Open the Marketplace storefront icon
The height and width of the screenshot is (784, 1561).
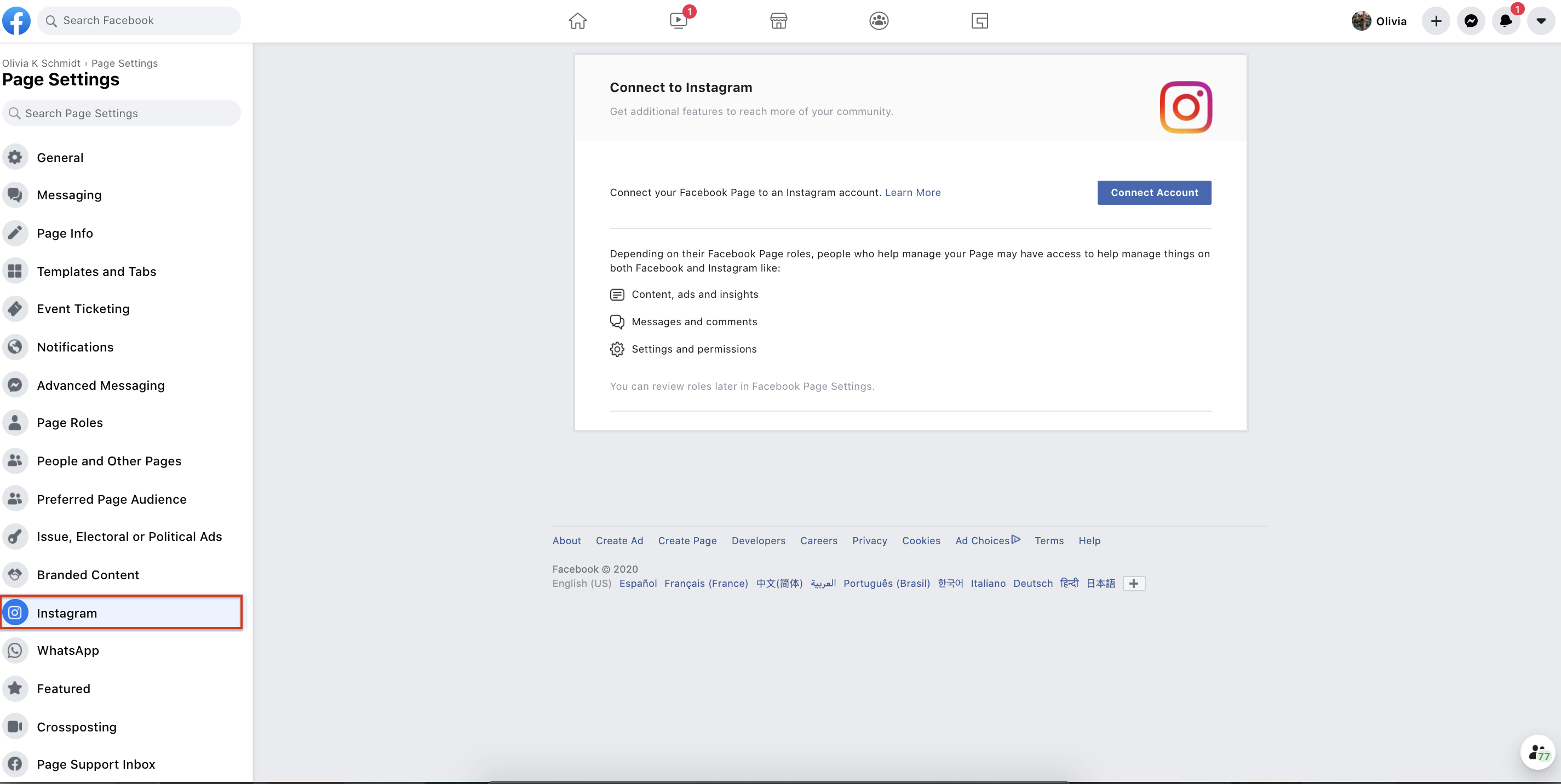coord(779,21)
